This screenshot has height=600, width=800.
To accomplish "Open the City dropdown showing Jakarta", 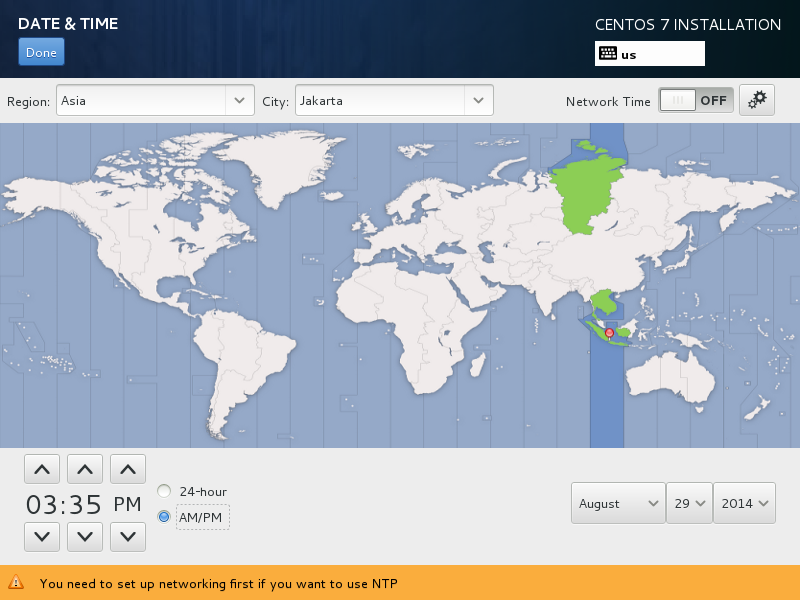I will click(394, 100).
